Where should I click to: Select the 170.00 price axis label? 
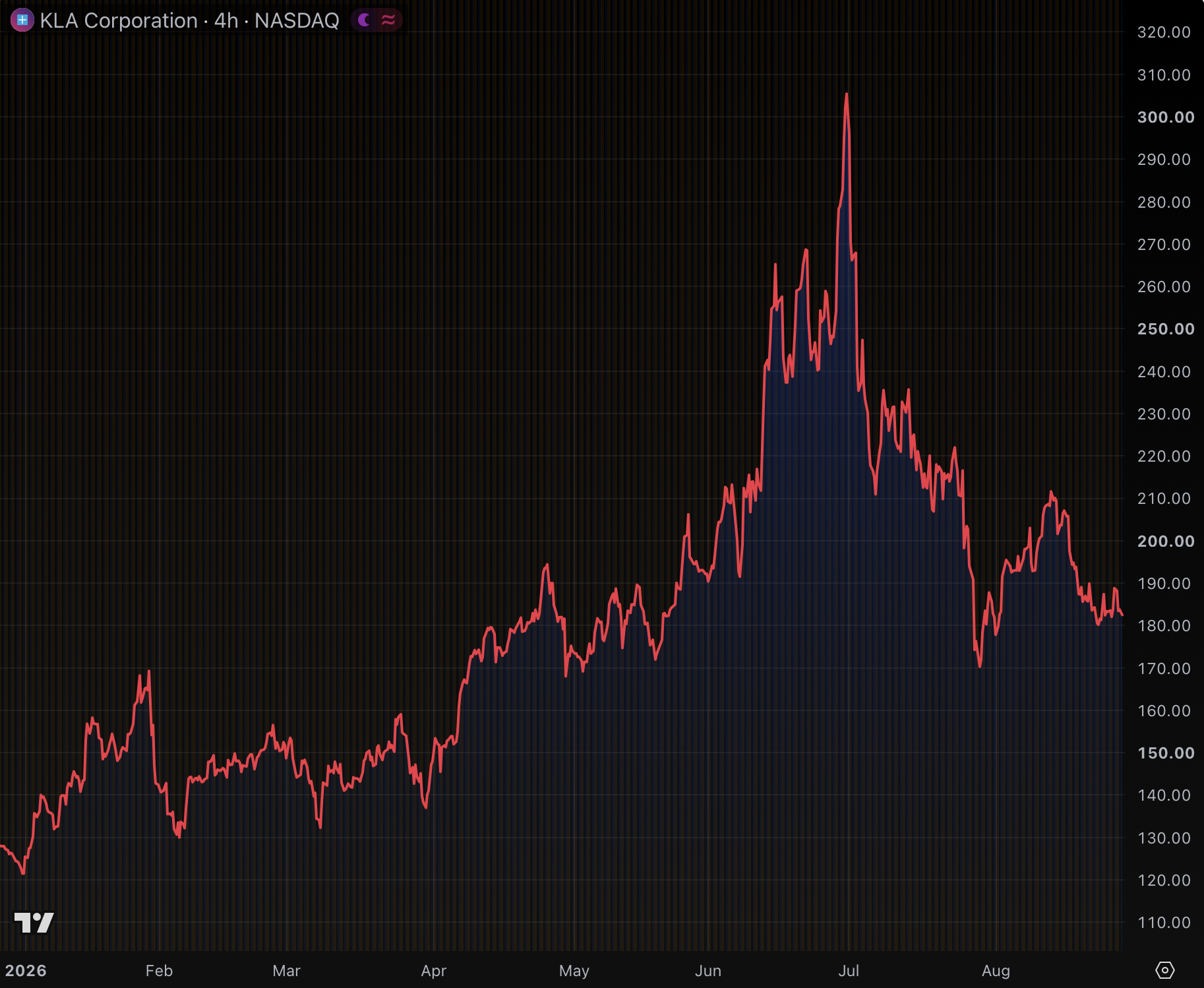[x=1164, y=669]
